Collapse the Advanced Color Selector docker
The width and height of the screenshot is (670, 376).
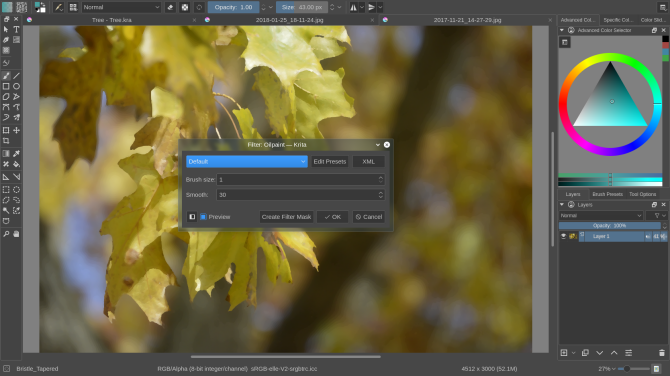[x=562, y=30]
